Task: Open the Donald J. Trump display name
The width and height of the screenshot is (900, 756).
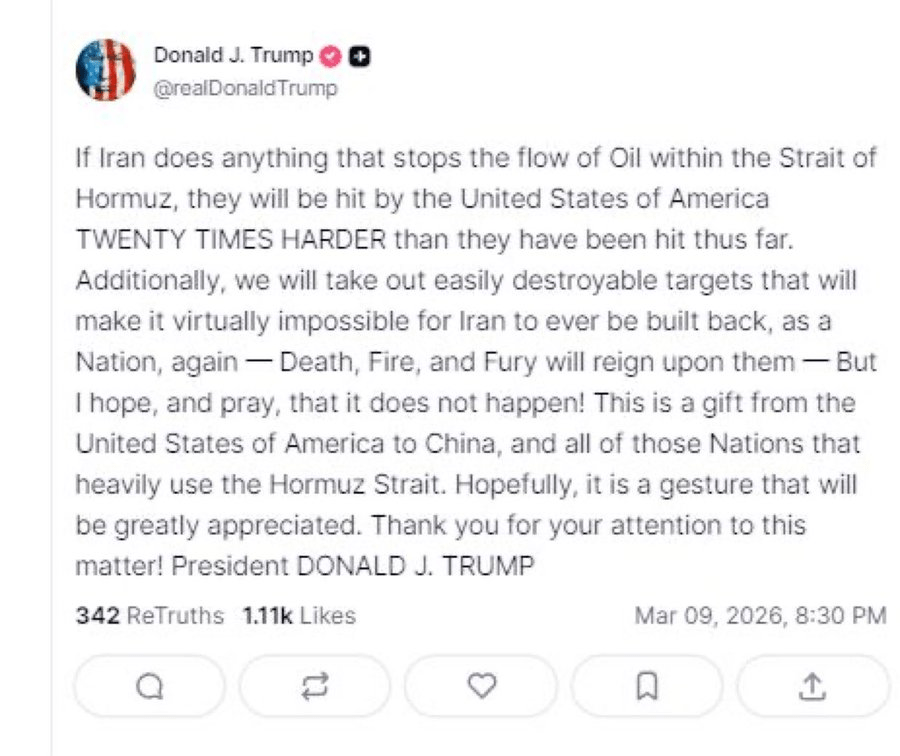Action: 233,56
